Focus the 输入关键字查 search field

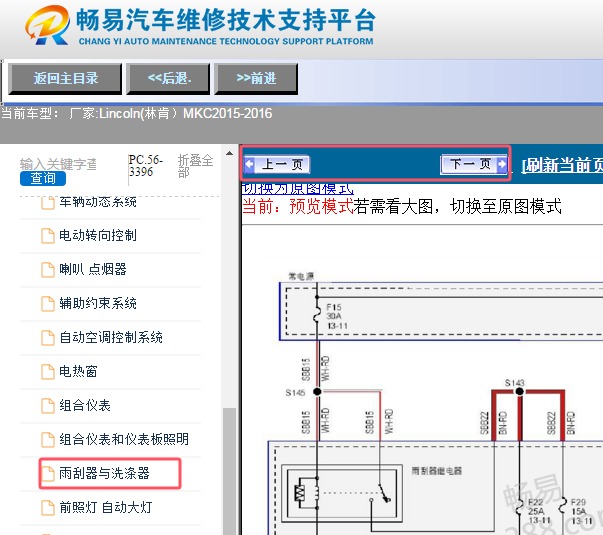pyautogui.click(x=58, y=164)
